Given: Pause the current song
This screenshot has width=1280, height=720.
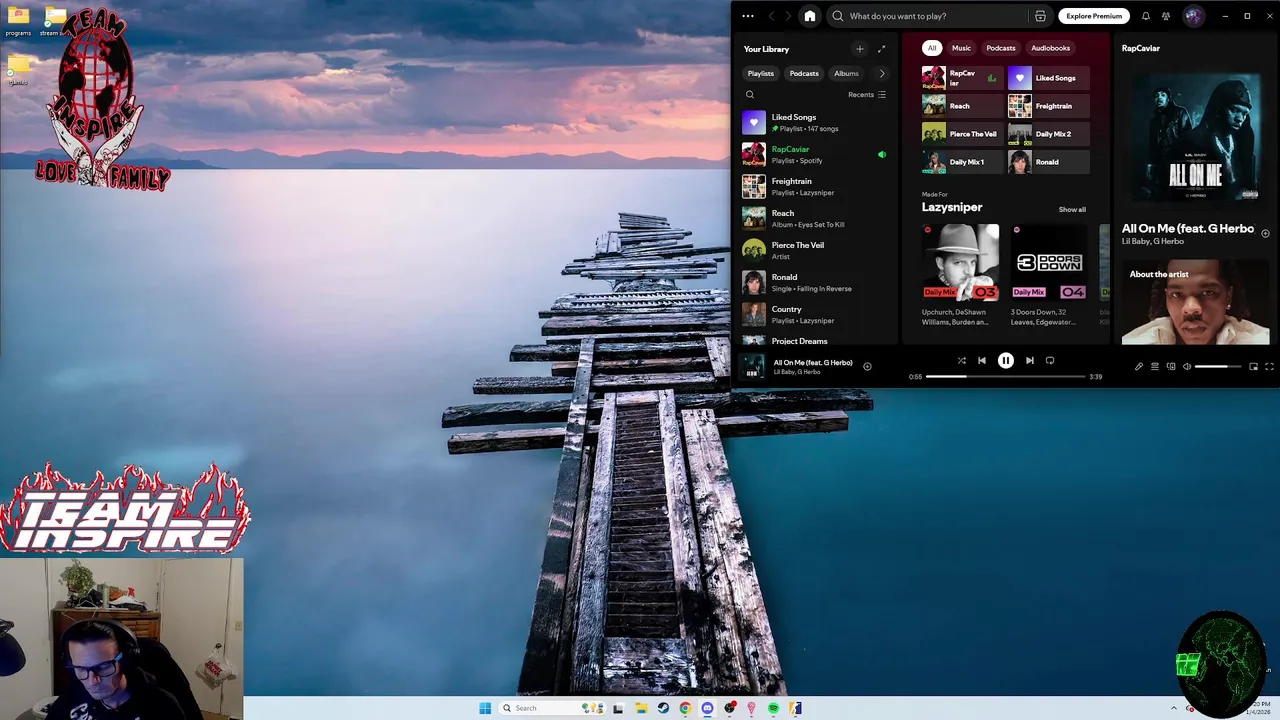Looking at the screenshot, I should click(x=1006, y=361).
